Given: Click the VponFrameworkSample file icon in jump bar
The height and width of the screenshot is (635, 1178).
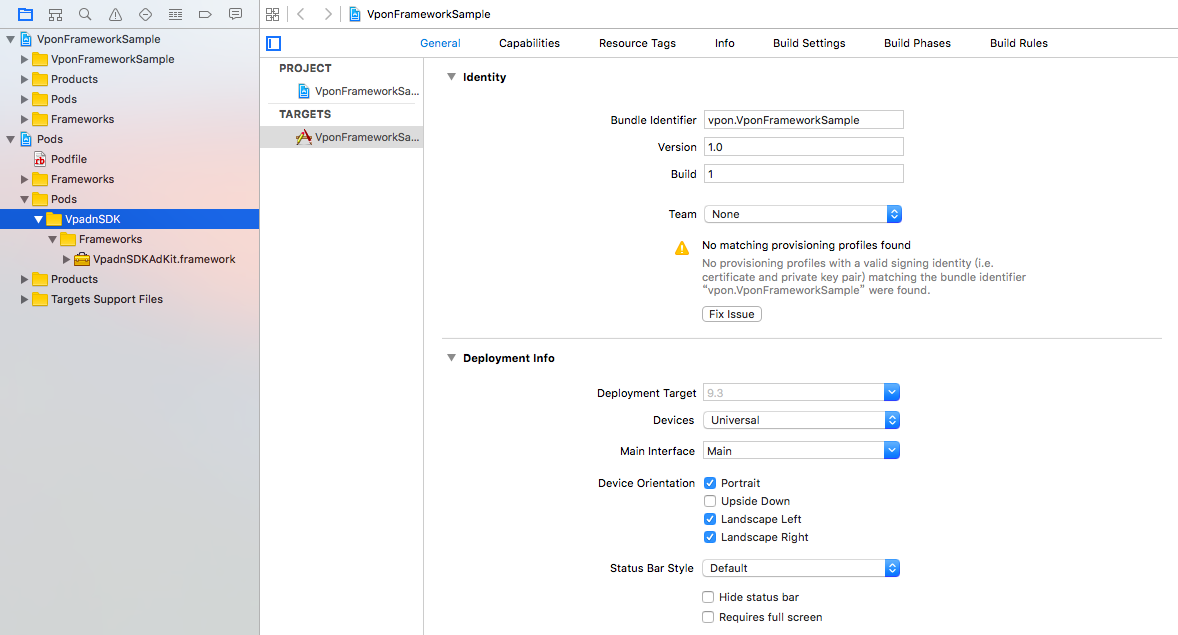Looking at the screenshot, I should click(x=355, y=14).
